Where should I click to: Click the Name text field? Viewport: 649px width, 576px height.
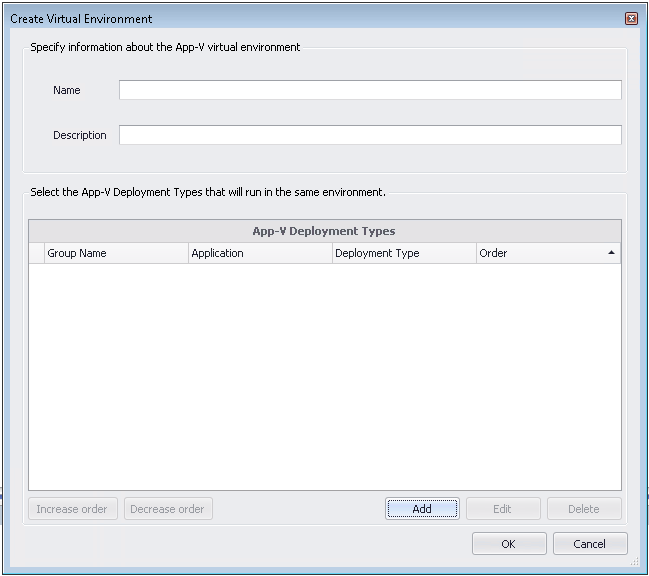coord(370,90)
